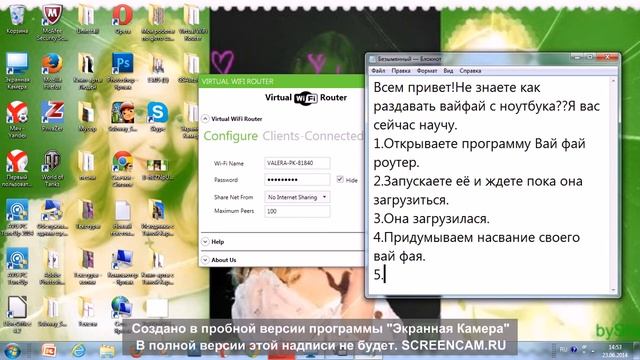The height and width of the screenshot is (360, 640).
Task: Open the blank new text file on desktop
Action: [122, 217]
